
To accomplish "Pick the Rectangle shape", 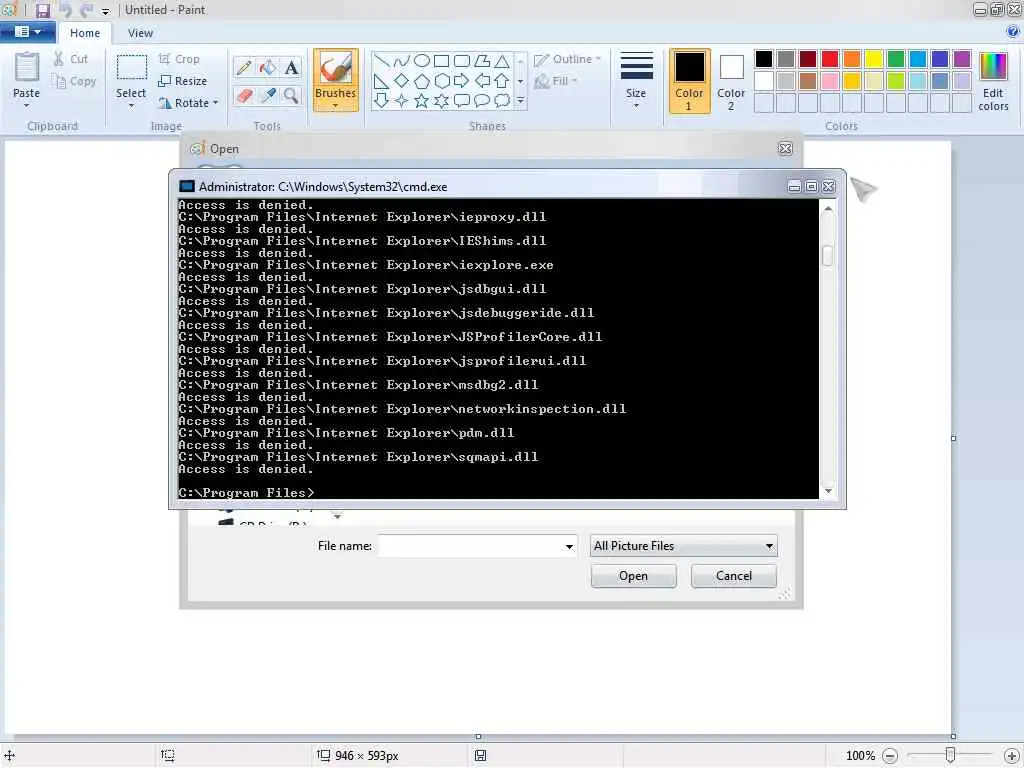I will click(442, 61).
